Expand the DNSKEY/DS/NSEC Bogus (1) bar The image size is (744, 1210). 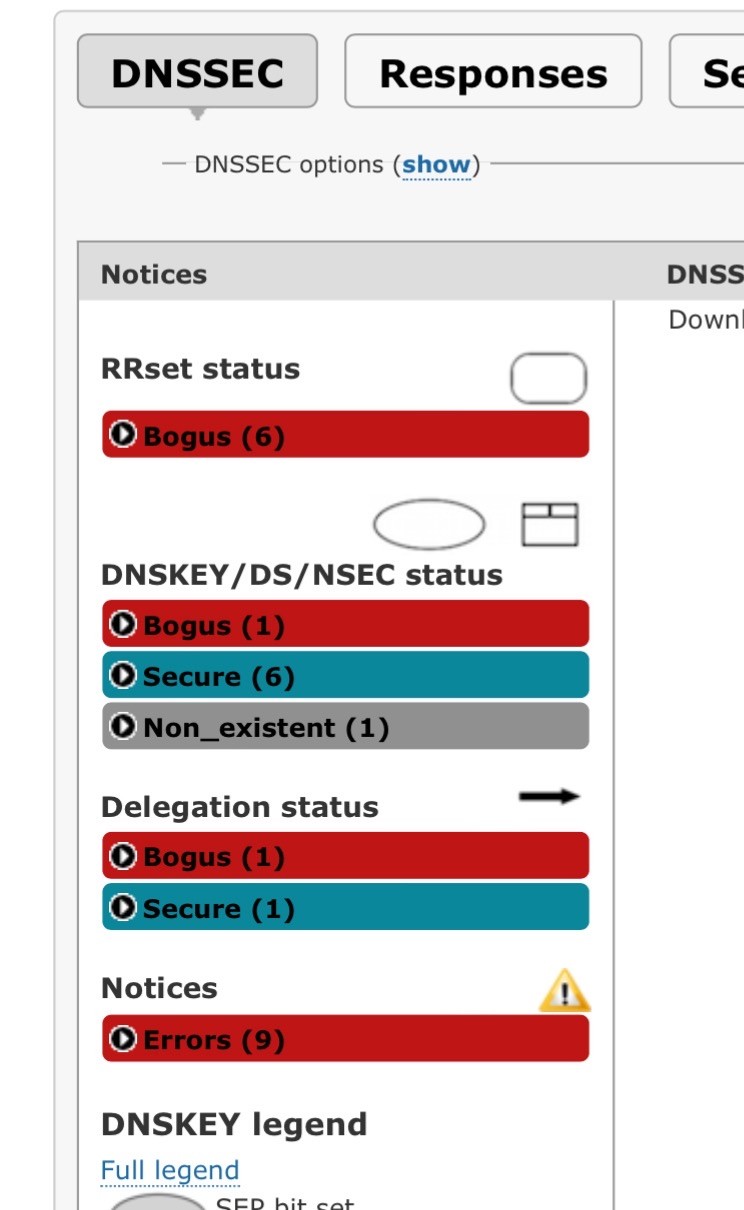tap(345, 625)
